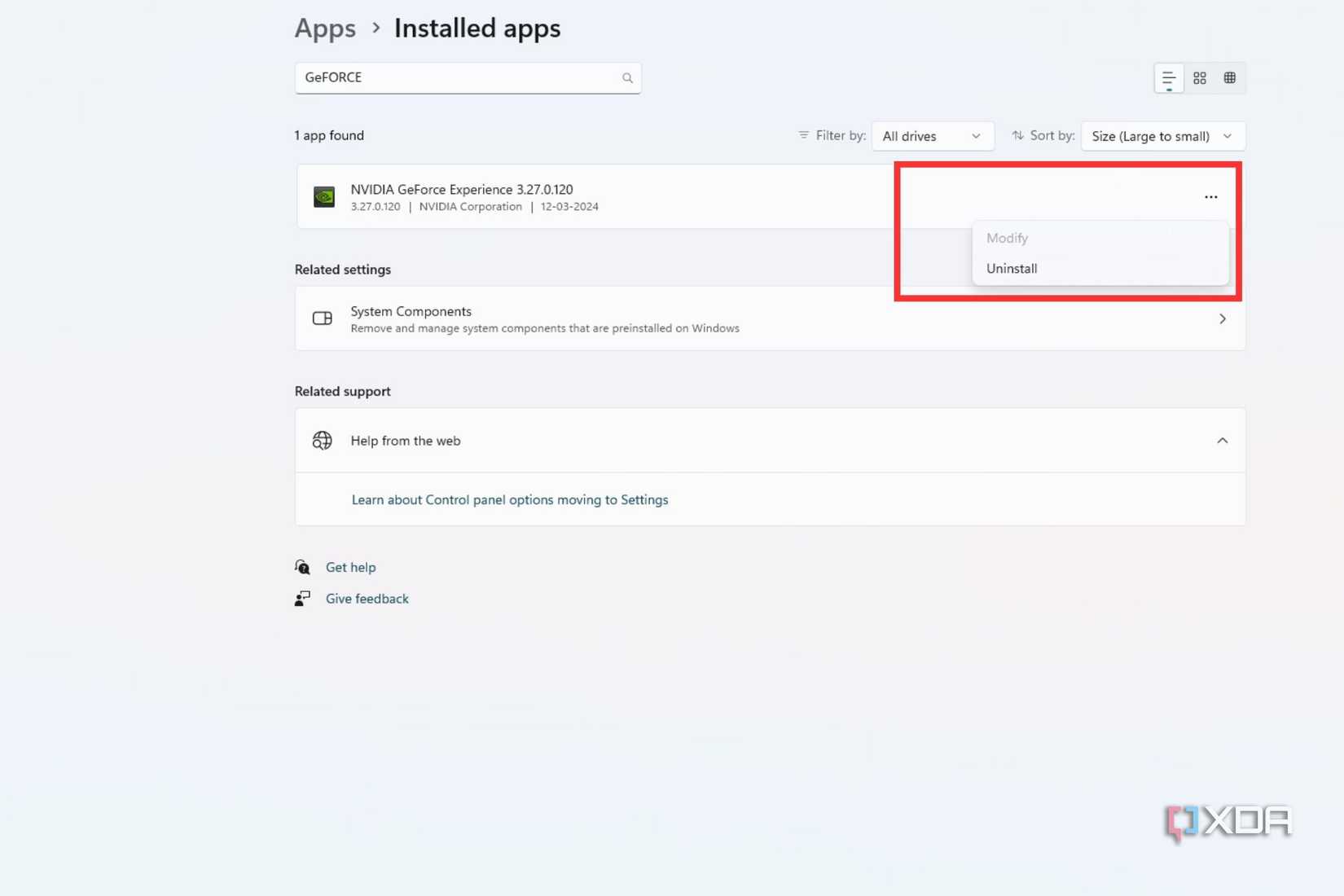Switch to card view using middle view icon
The image size is (1344, 896).
1199,77
